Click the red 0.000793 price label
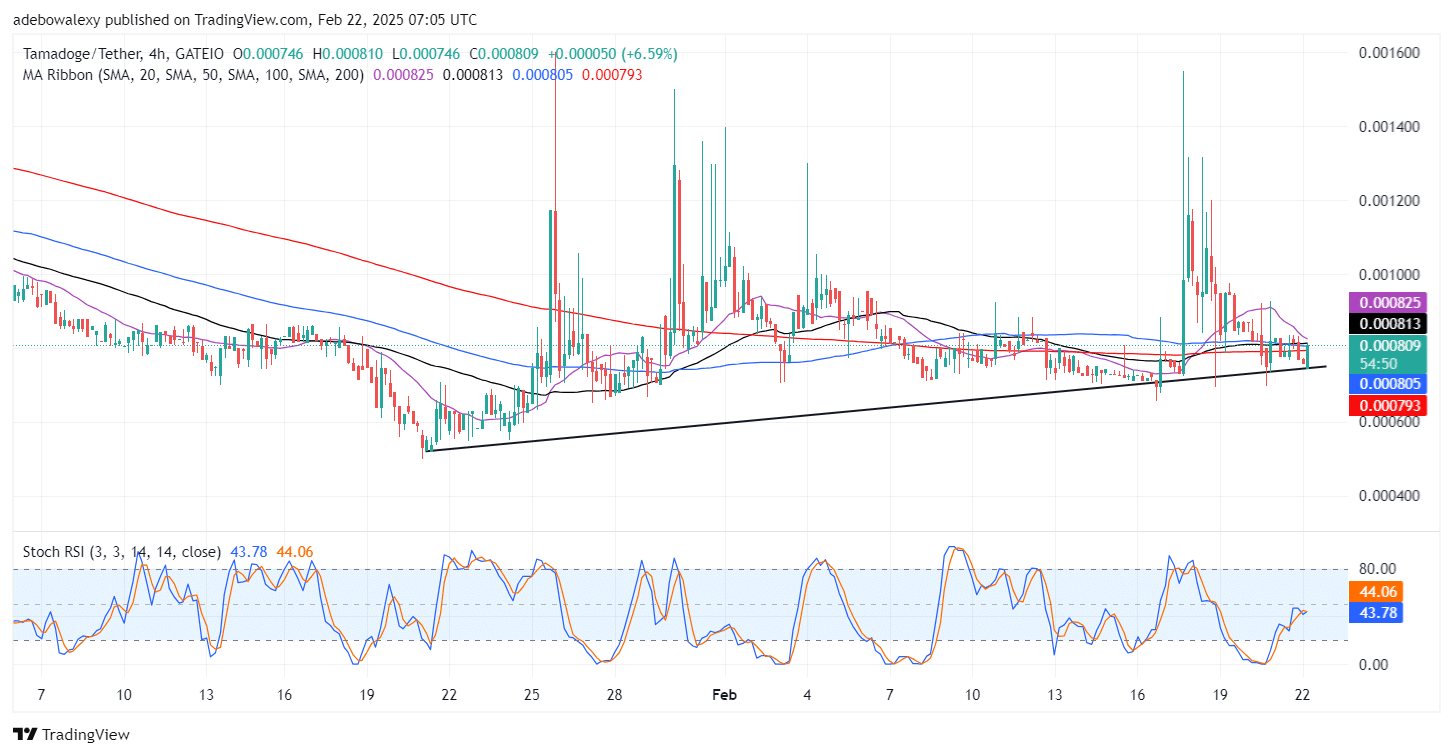Viewport: 1453px width, 756px height. pyautogui.click(x=1388, y=405)
